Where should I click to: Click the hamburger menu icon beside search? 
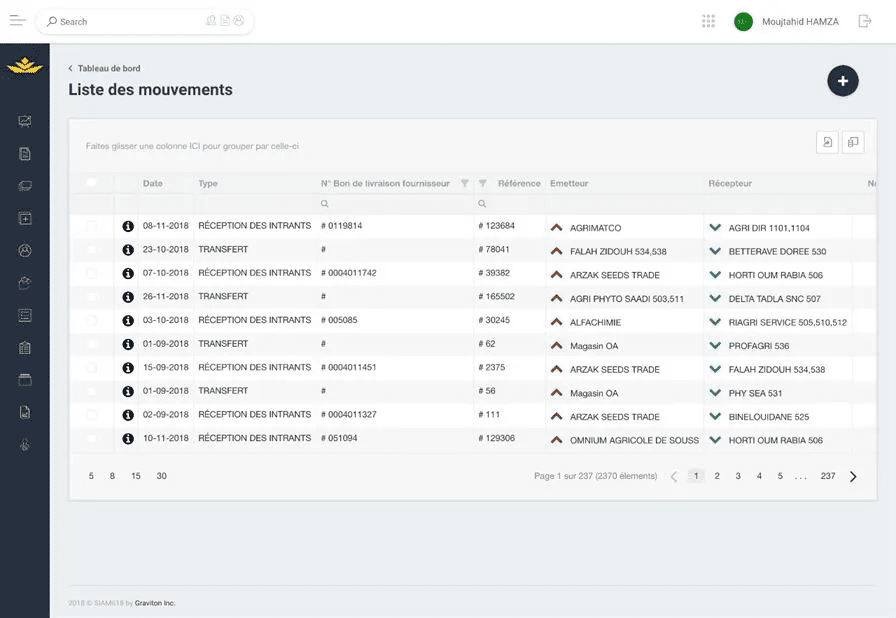pyautogui.click(x=17, y=21)
